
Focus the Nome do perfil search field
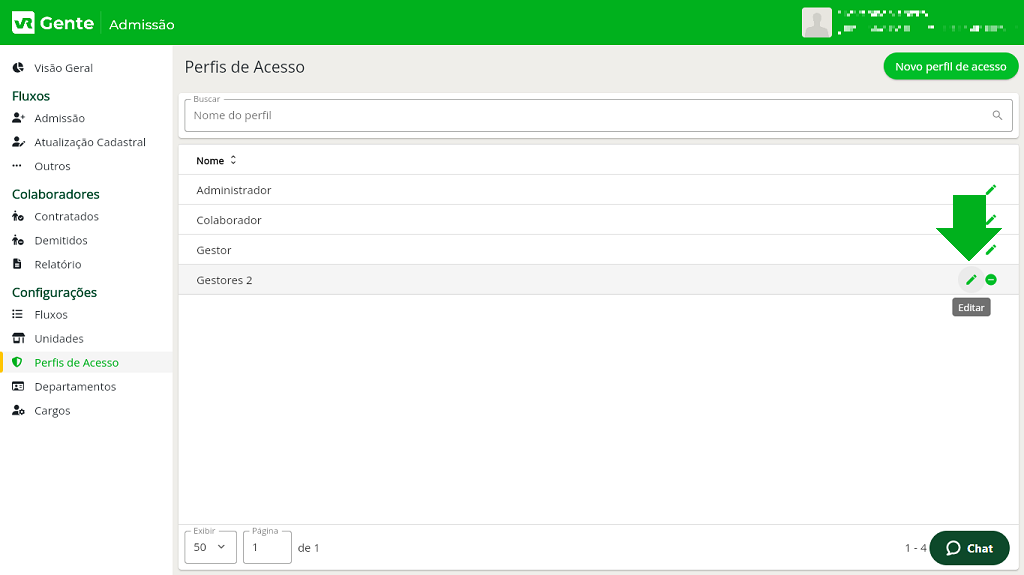tap(585, 116)
